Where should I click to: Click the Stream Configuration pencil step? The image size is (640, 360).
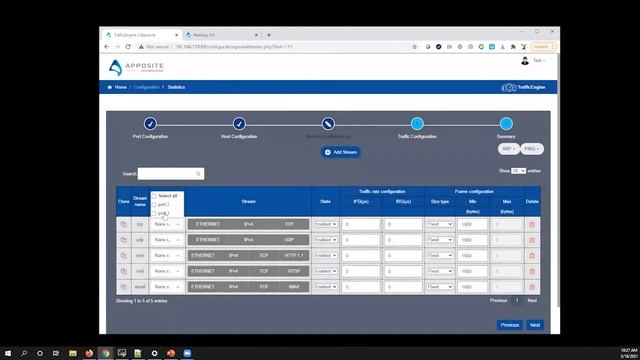point(328,123)
